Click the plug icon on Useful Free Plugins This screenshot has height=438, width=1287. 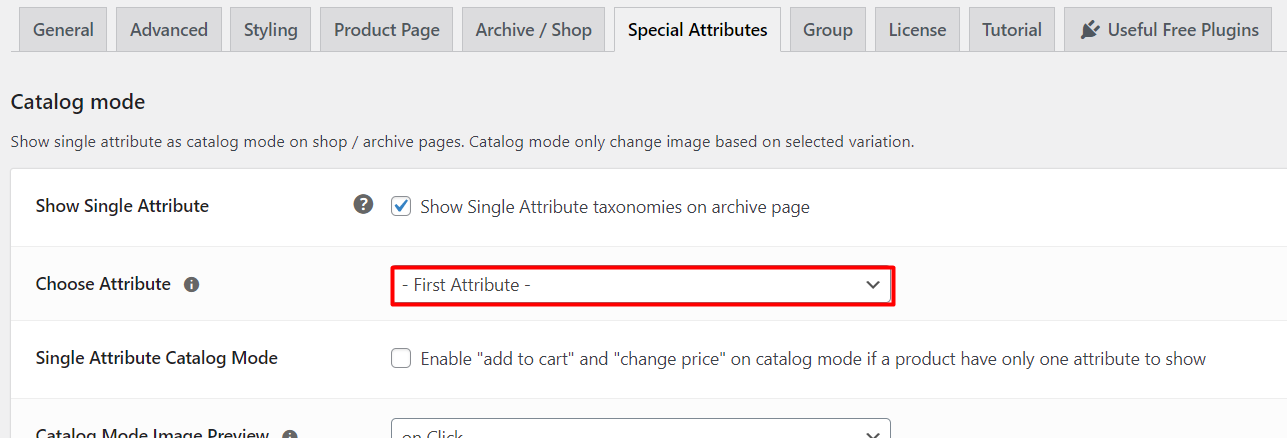tap(1090, 30)
